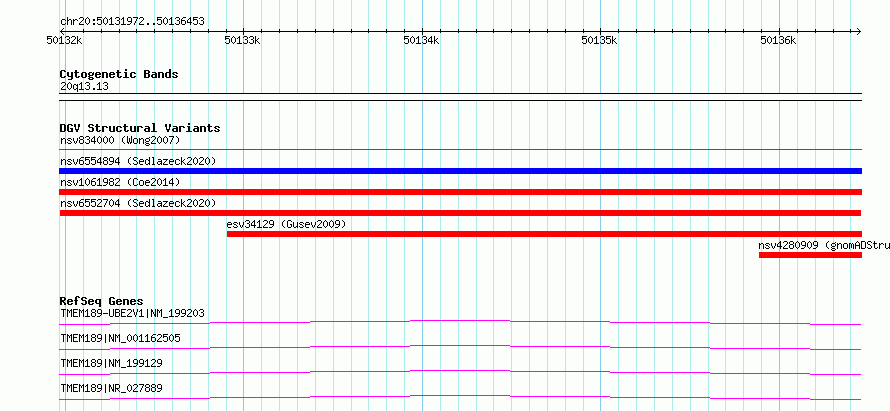Click the short red nsv4280909 variant bar
The image size is (890, 411).
tap(811, 255)
